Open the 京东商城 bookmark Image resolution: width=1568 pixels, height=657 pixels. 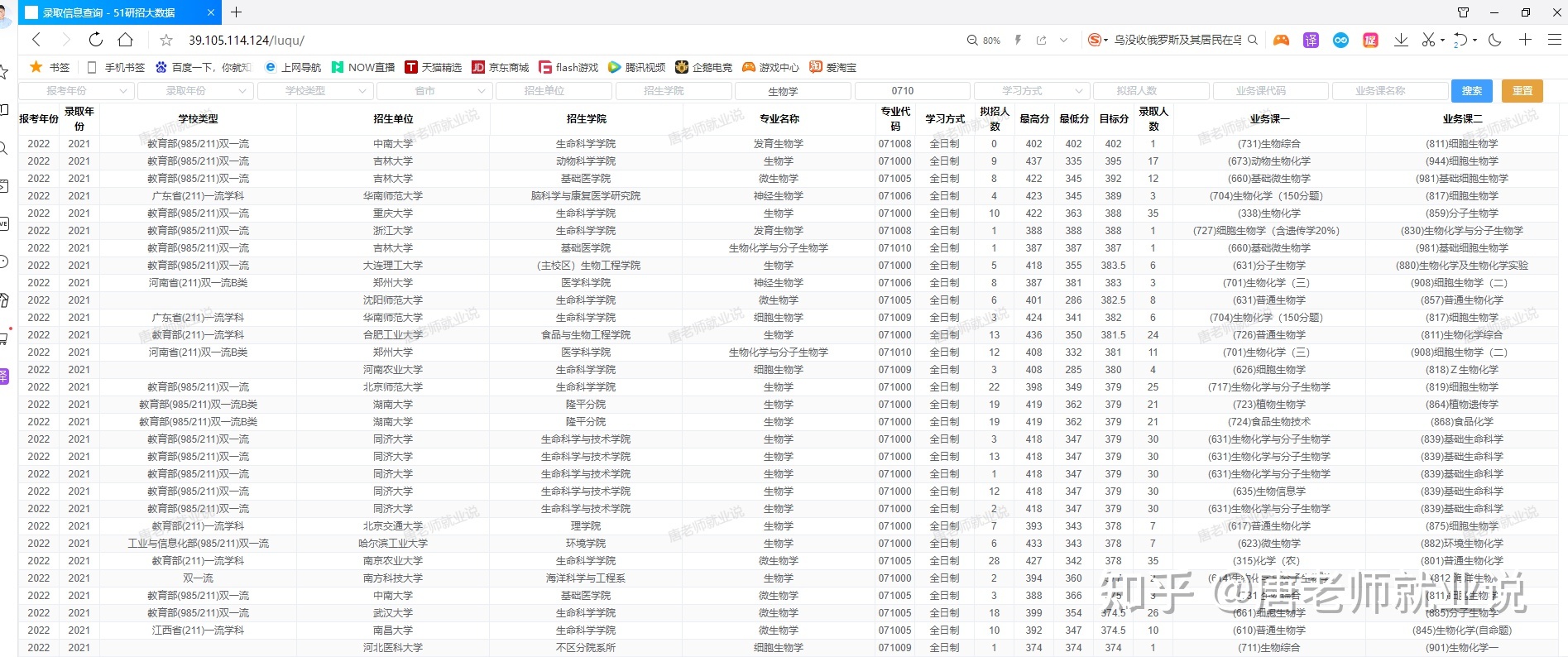500,67
